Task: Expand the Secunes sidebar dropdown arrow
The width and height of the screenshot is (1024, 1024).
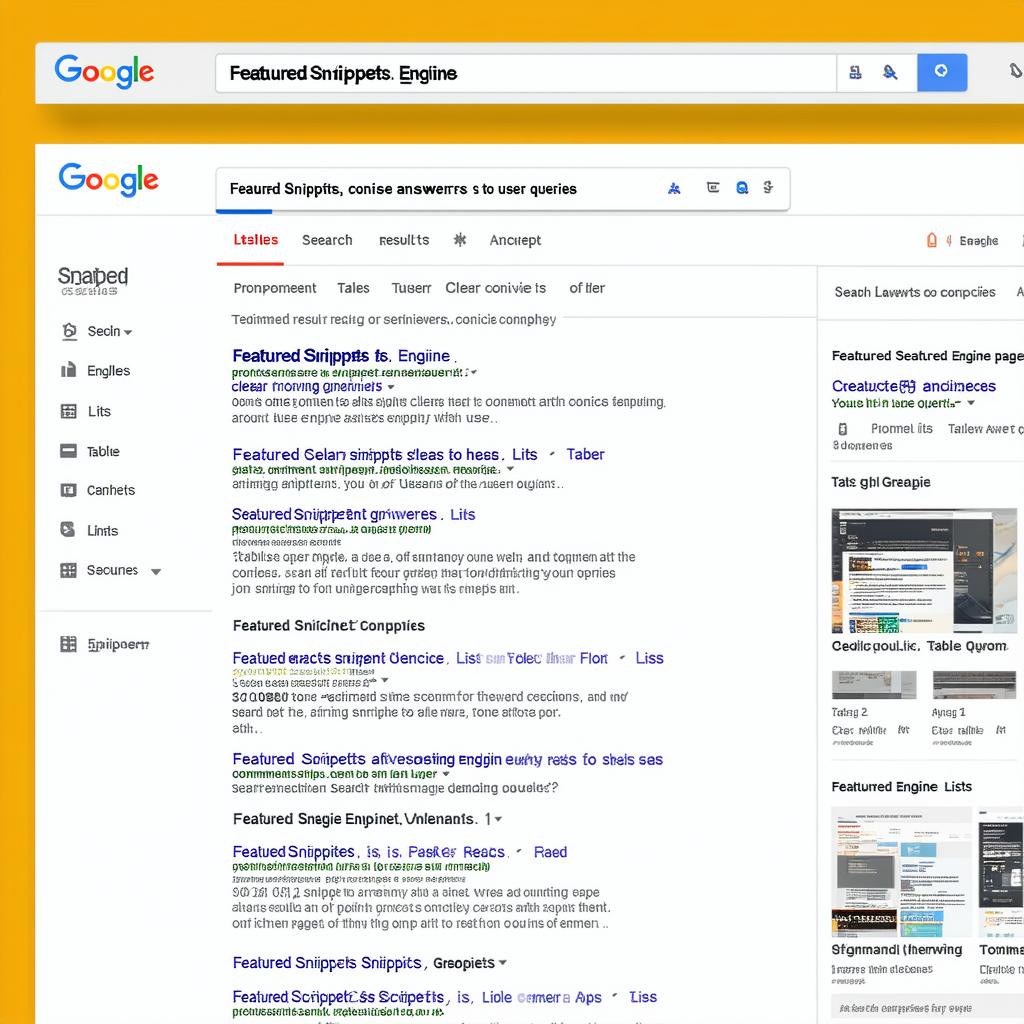Action: click(x=155, y=571)
